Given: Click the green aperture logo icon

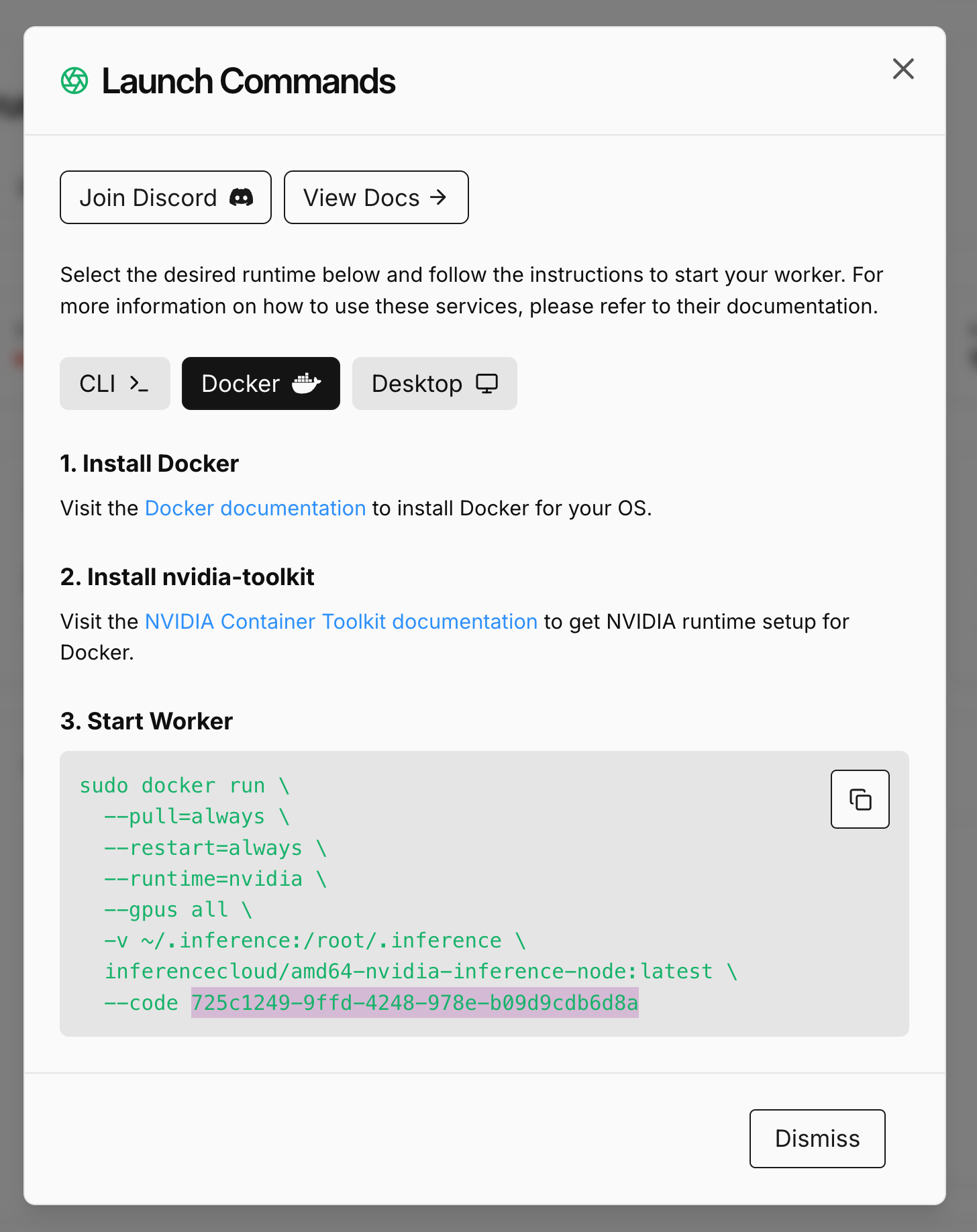Looking at the screenshot, I should (74, 81).
